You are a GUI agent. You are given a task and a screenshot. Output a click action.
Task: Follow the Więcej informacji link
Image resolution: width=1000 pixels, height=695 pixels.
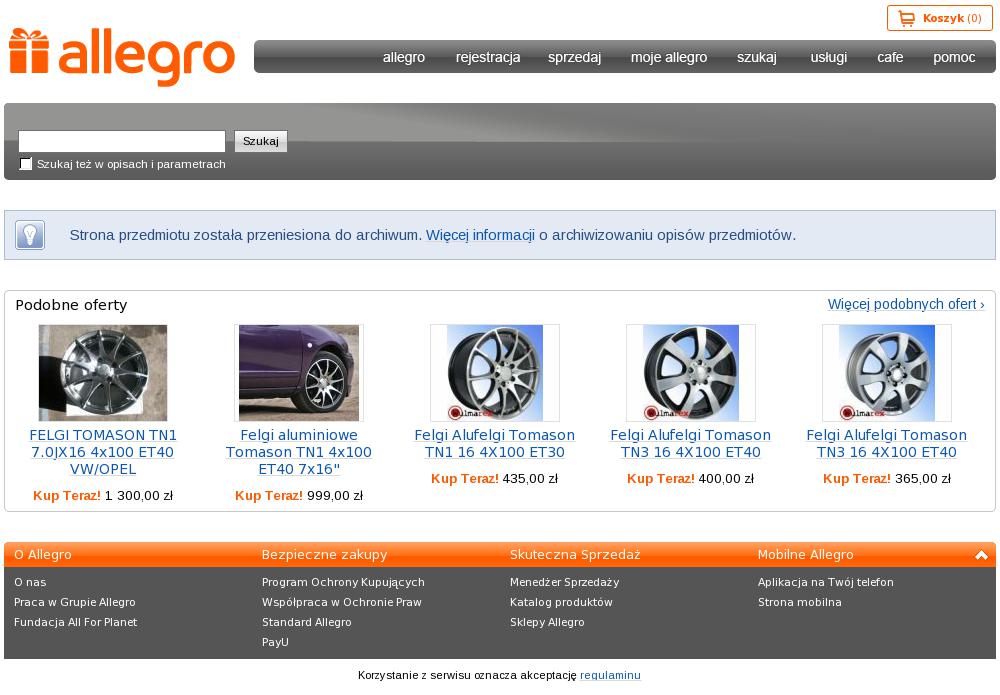480,235
